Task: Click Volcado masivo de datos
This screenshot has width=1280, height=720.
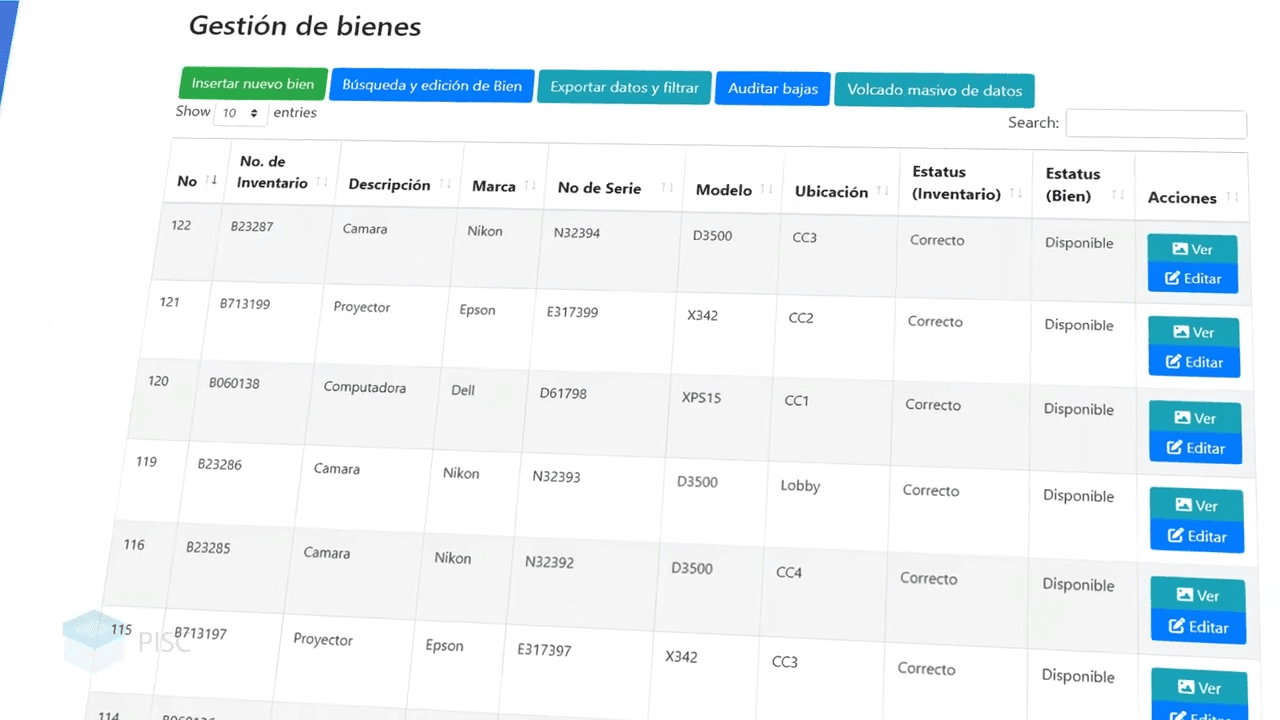Action: coord(933,90)
